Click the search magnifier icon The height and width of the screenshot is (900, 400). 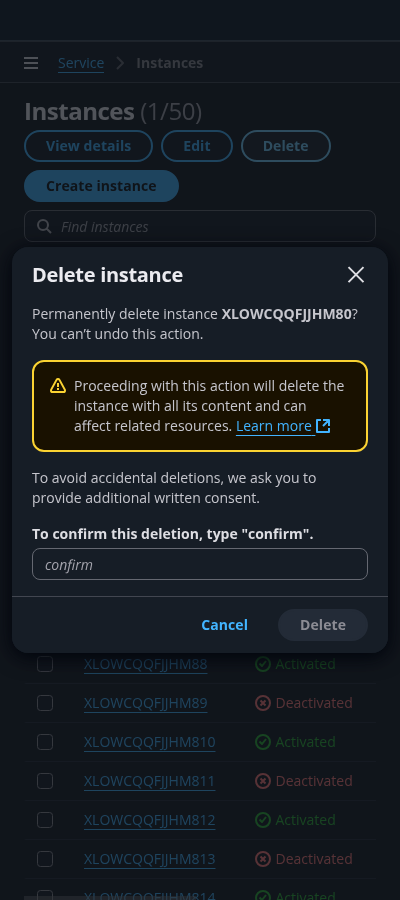44,226
